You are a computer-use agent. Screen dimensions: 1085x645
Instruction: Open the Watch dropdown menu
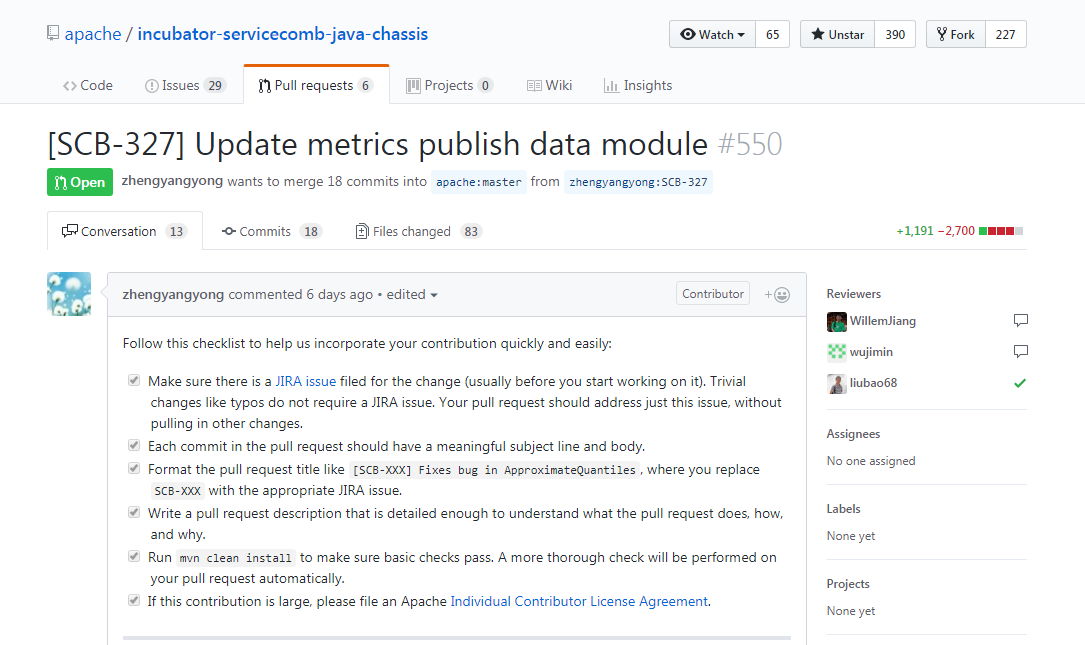click(x=712, y=34)
